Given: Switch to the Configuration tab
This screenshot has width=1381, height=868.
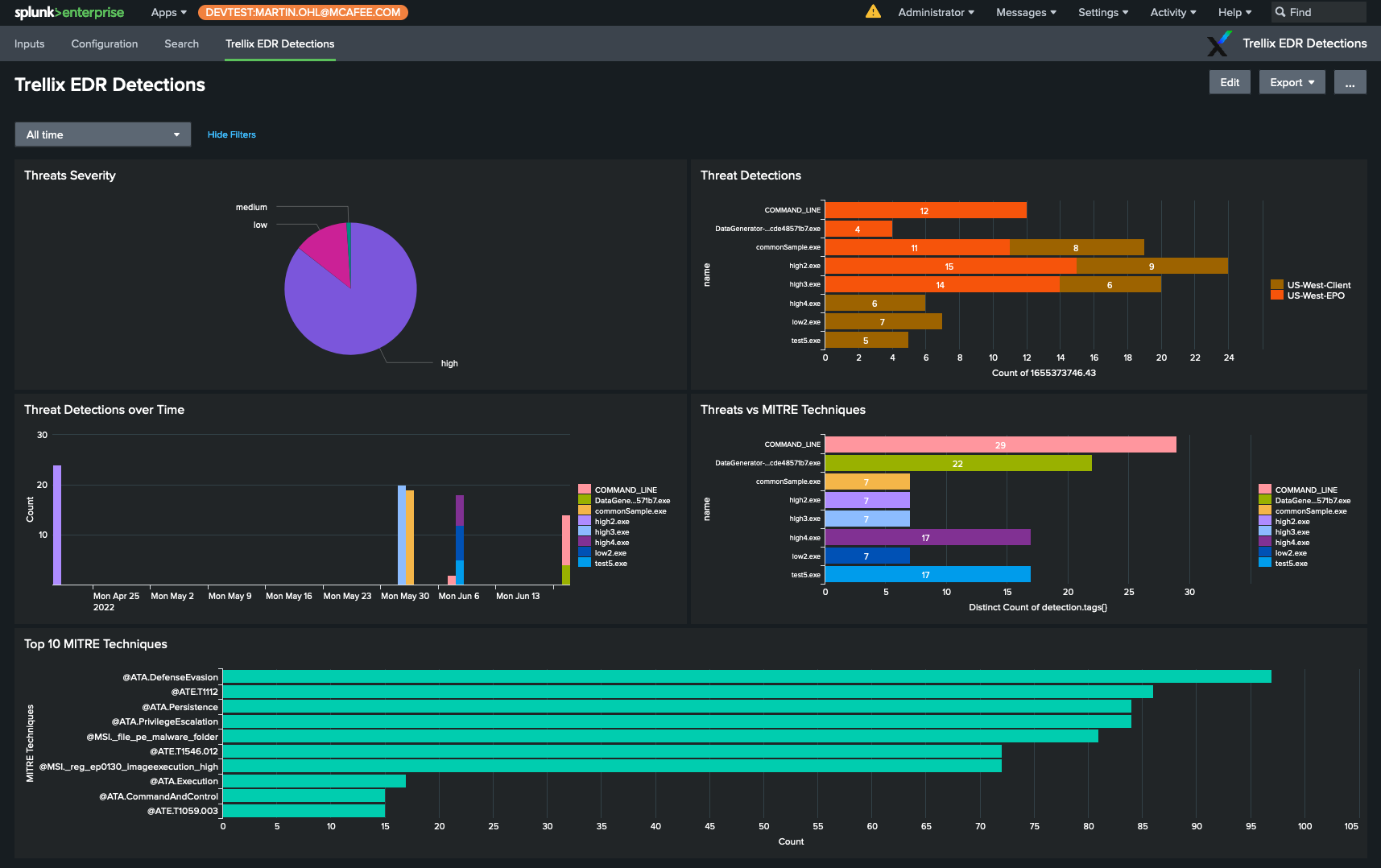Looking at the screenshot, I should pyautogui.click(x=104, y=43).
